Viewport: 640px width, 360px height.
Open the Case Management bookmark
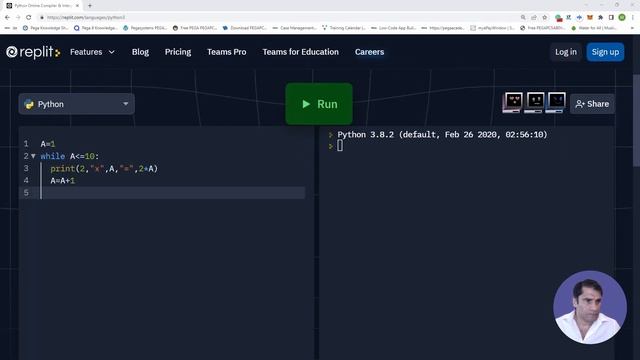[x=294, y=28]
